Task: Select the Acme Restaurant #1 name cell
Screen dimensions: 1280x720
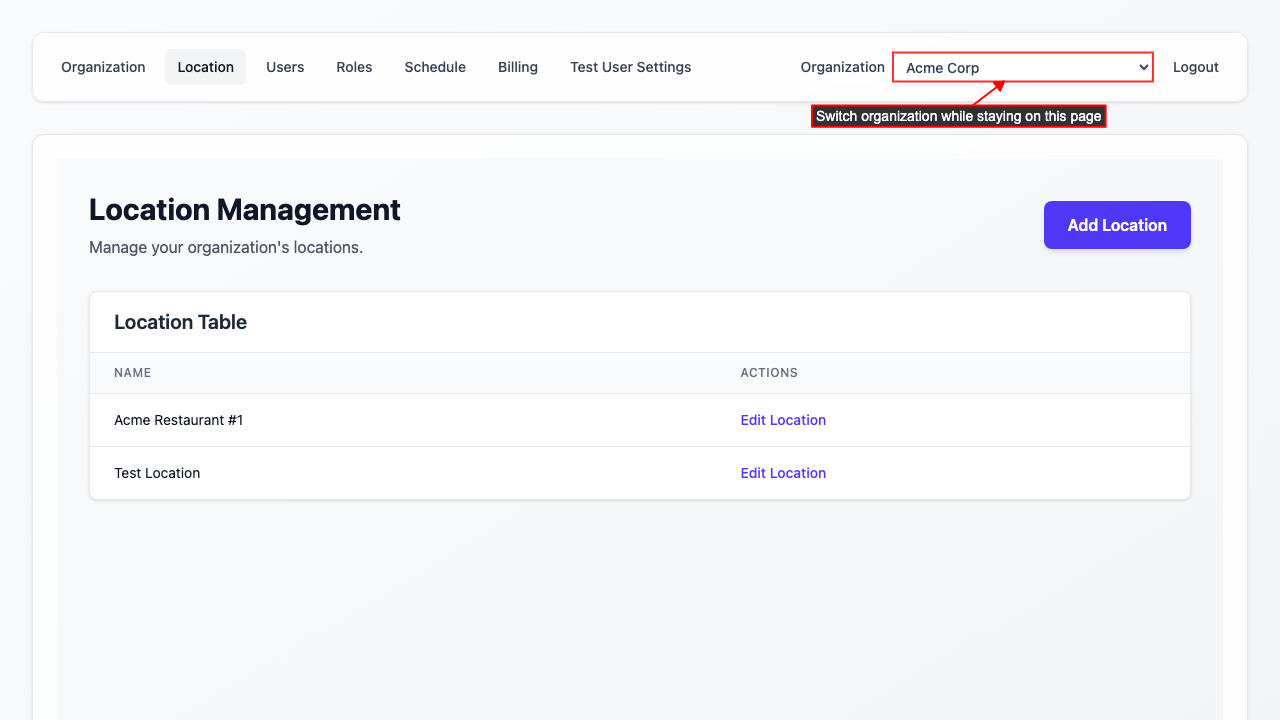Action: tap(179, 420)
